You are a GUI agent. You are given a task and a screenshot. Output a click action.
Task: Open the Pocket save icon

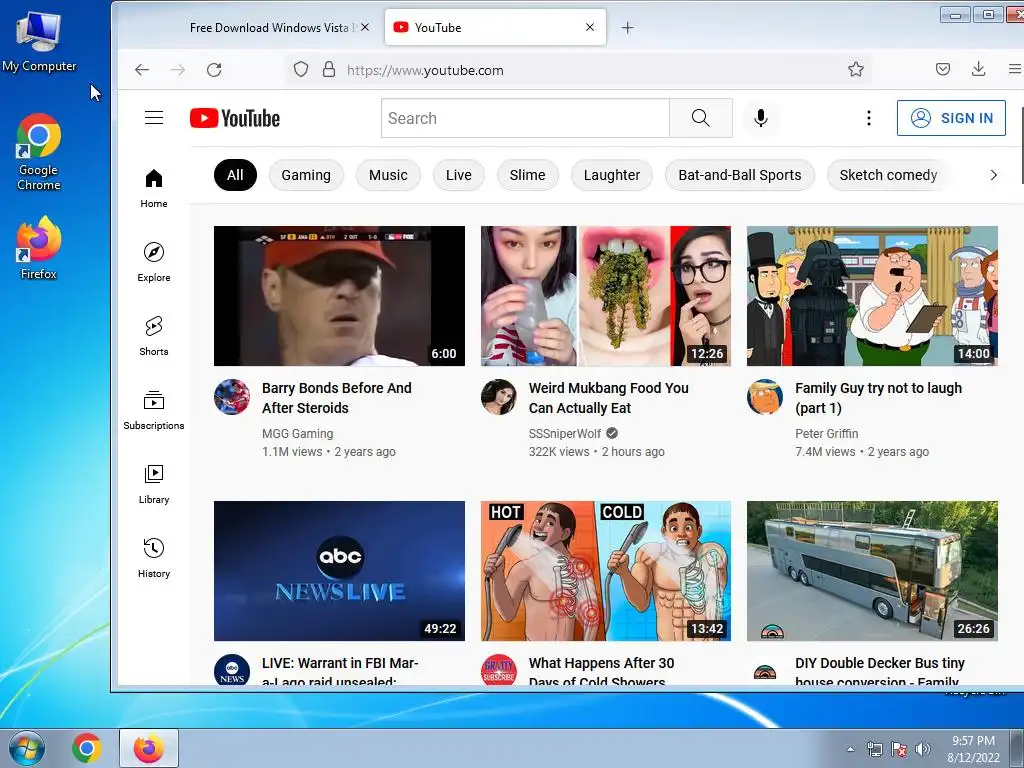click(x=942, y=69)
